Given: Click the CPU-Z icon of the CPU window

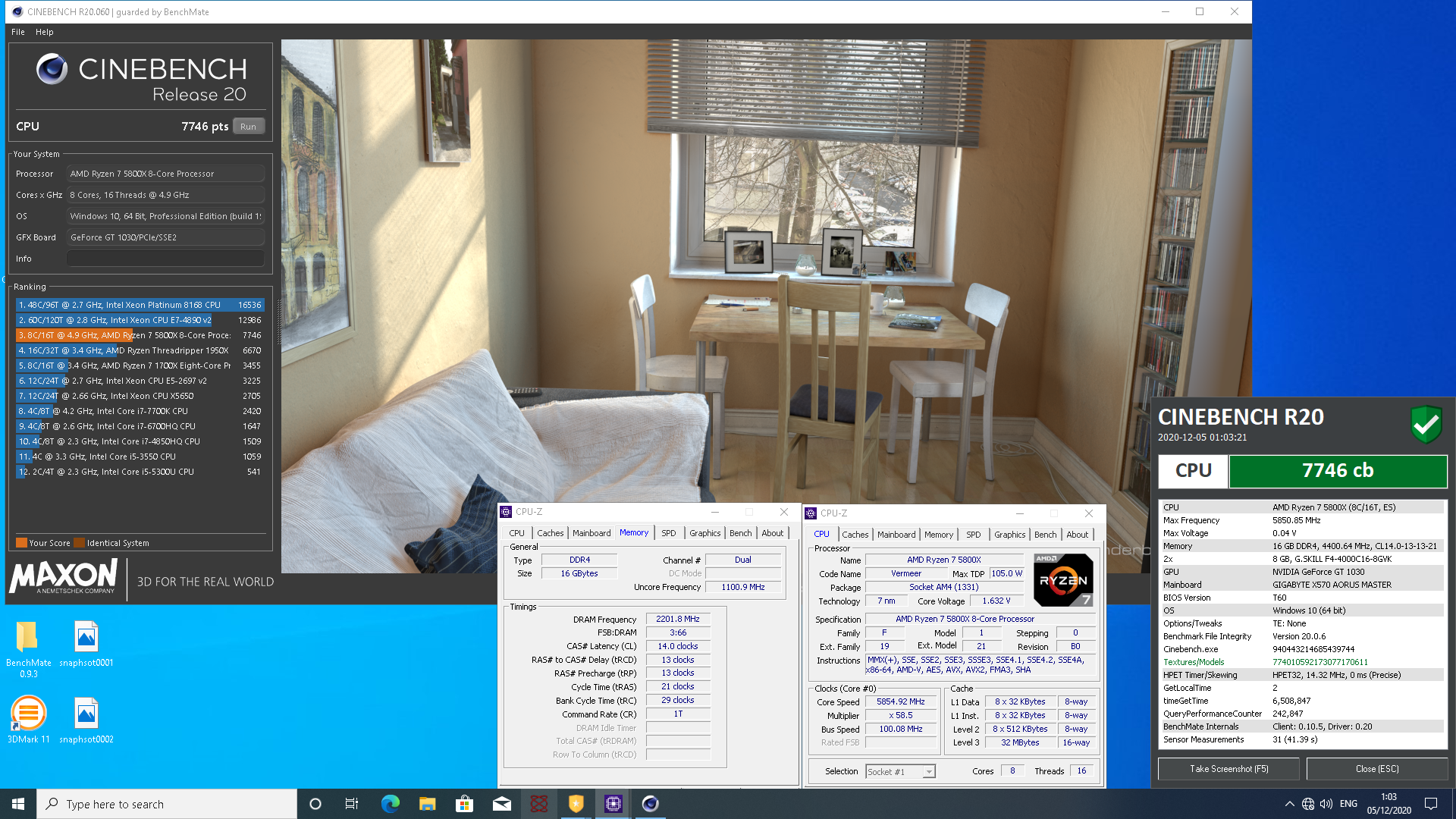Looking at the screenshot, I should point(811,513).
